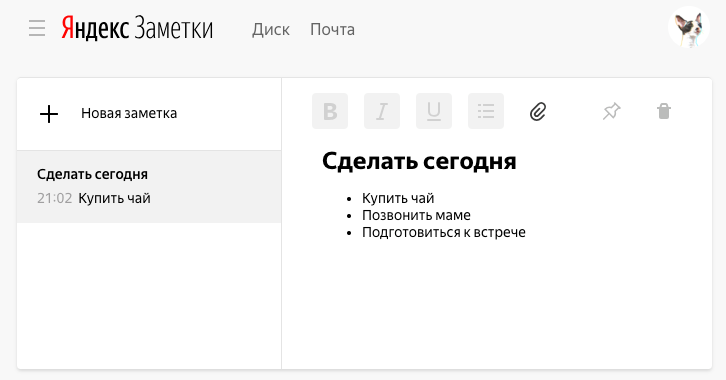The image size is (726, 380).
Task: Attach a file with paperclip icon
Action: tap(538, 112)
